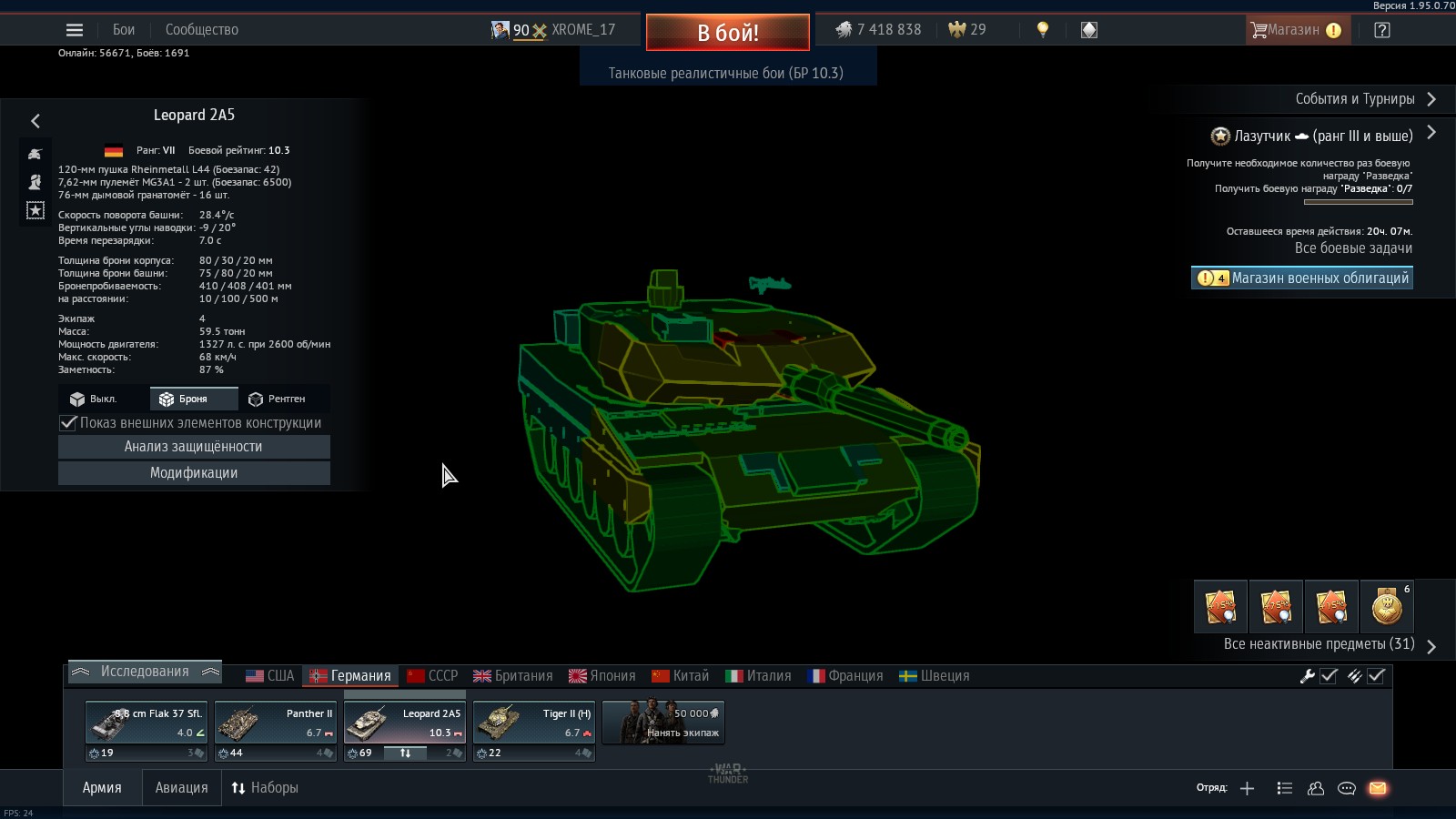
Task: Open the mail envelope icon
Action: [x=1378, y=789]
